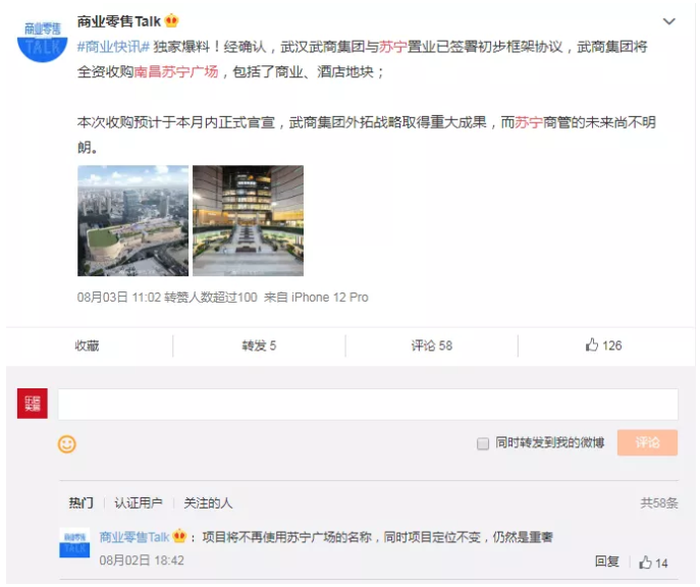
Task: Switch to the 关注的人 comments tab
Action: [x=208, y=503]
